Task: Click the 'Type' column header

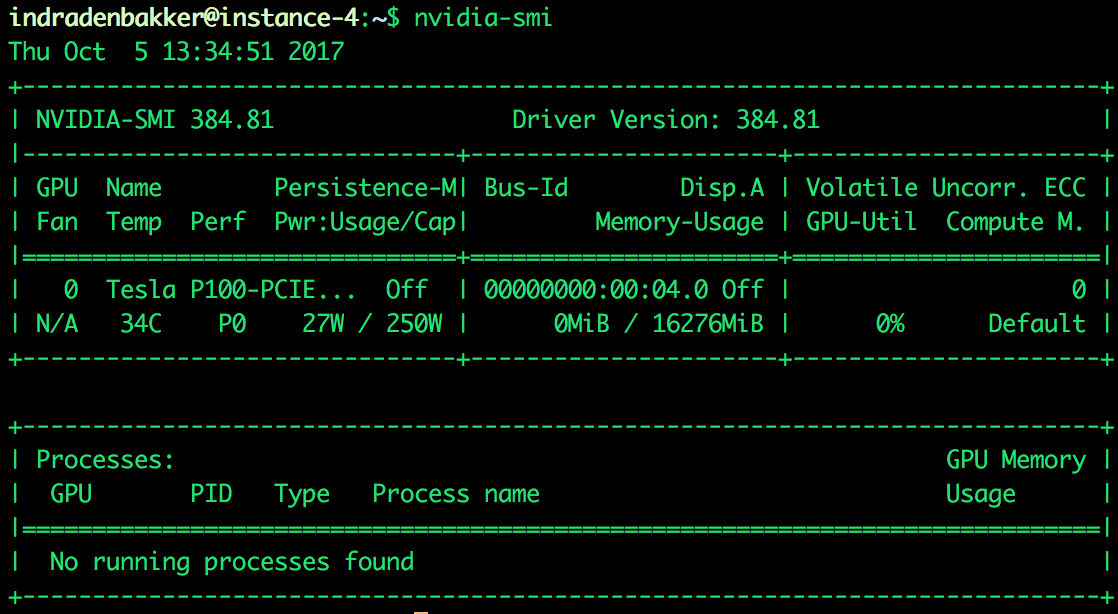Action: 302,494
